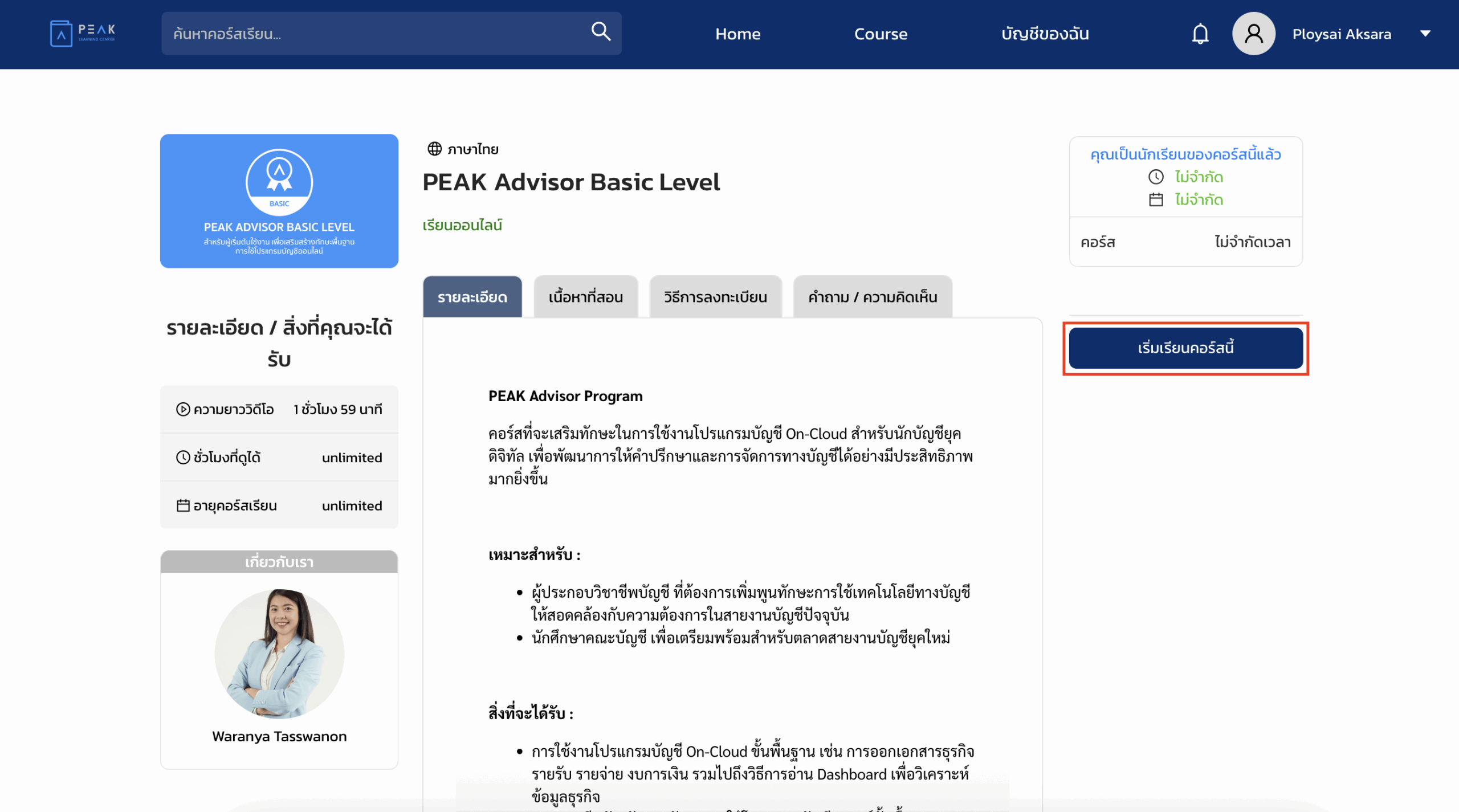Click the เรียนออนไลน์ link
Viewport: 1459px width, 812px height.
[463, 225]
